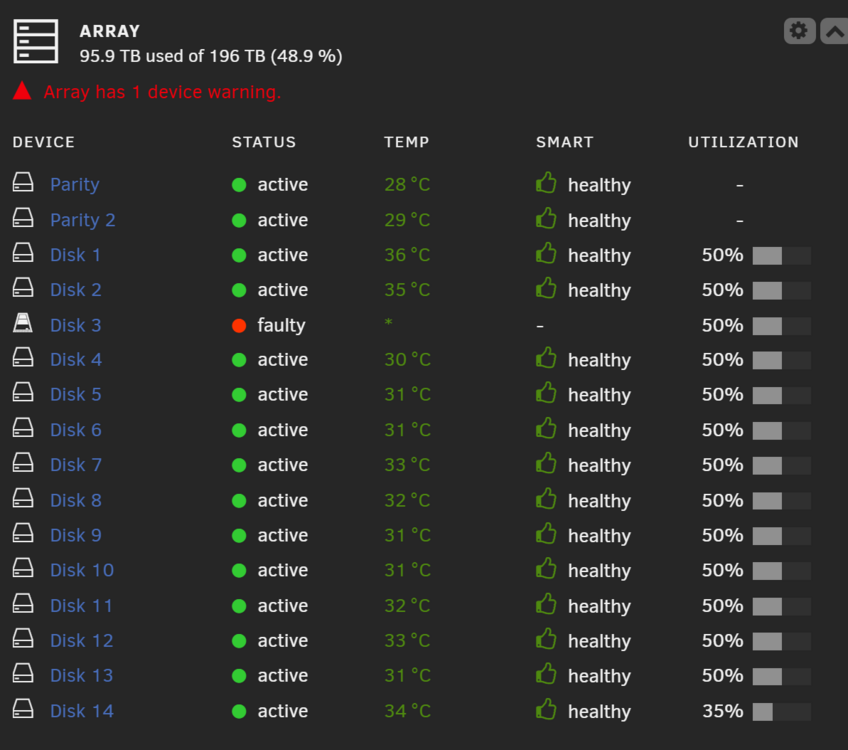848x750 pixels.
Task: Click the UTILIZATION column header
Action: (743, 142)
